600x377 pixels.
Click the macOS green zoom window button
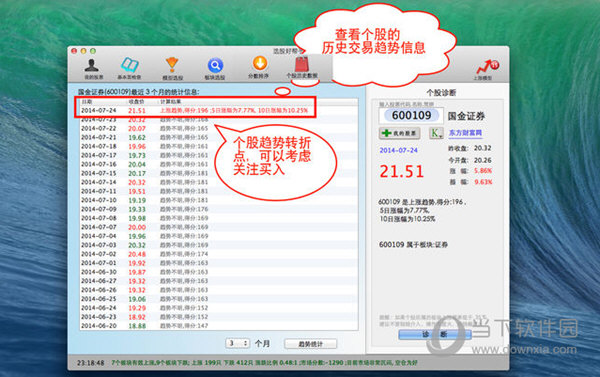tap(93, 51)
